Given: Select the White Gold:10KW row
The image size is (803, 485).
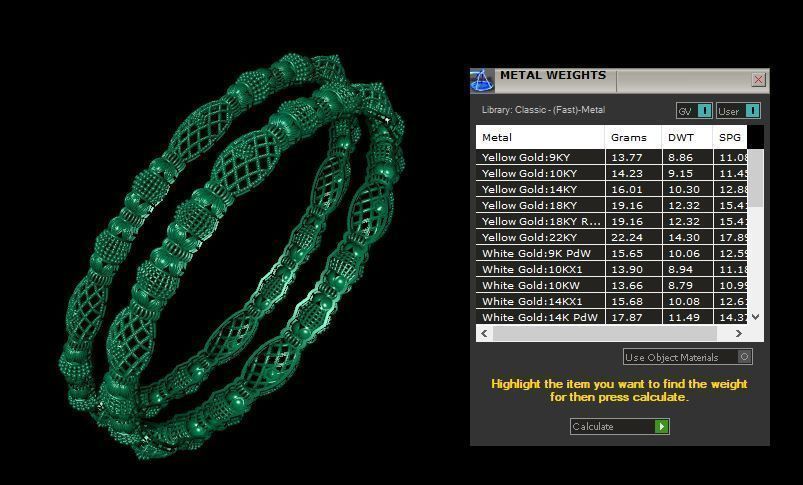Looking at the screenshot, I should 611,285.
